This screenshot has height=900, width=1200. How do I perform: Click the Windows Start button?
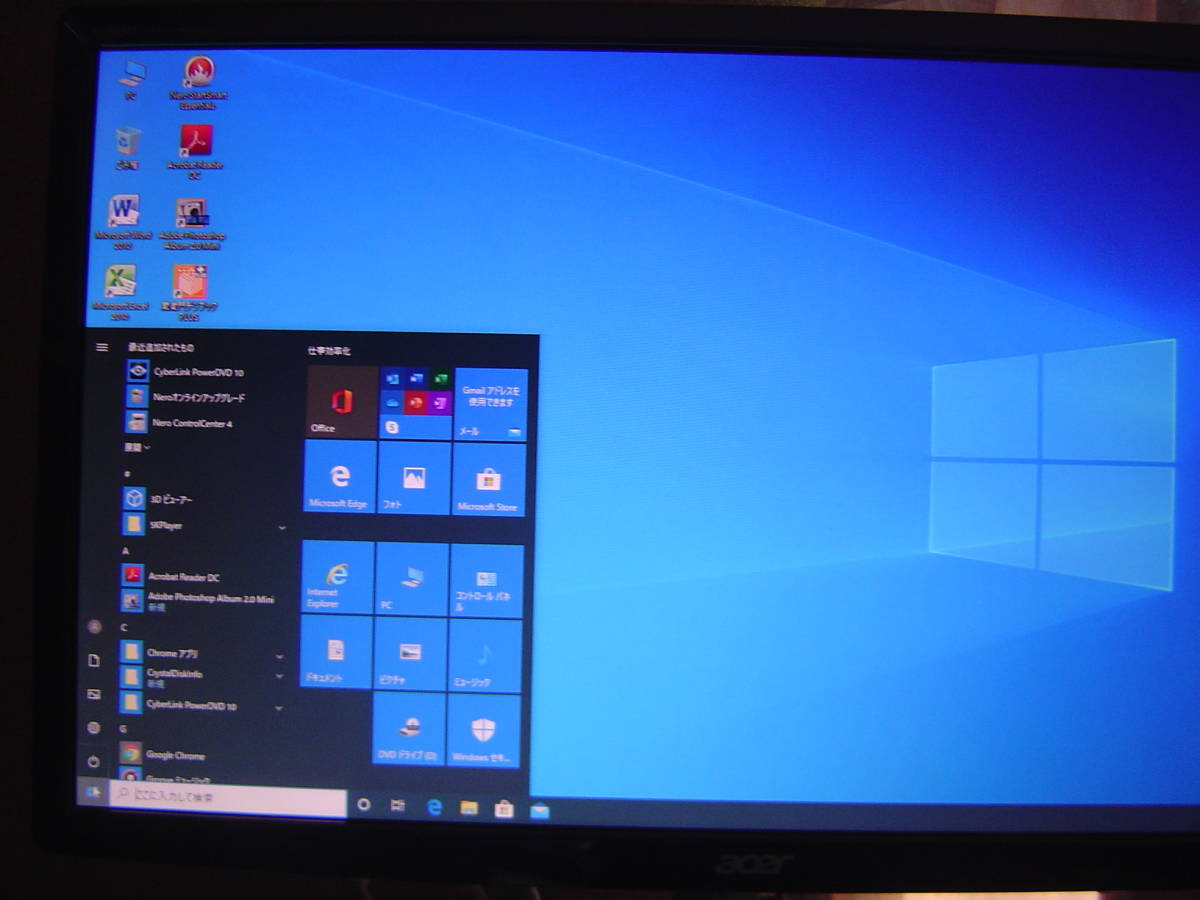pos(92,792)
